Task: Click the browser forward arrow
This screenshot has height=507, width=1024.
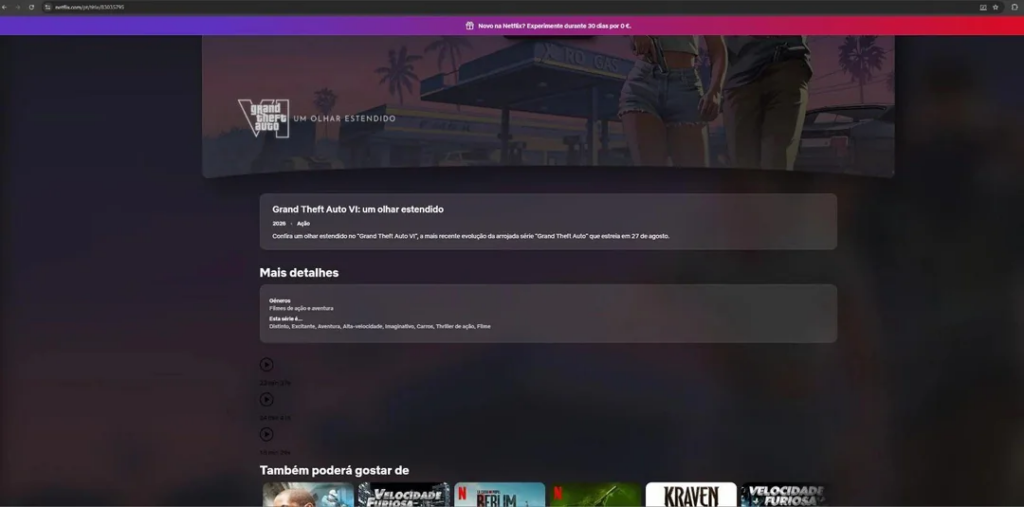Action: pos(18,7)
